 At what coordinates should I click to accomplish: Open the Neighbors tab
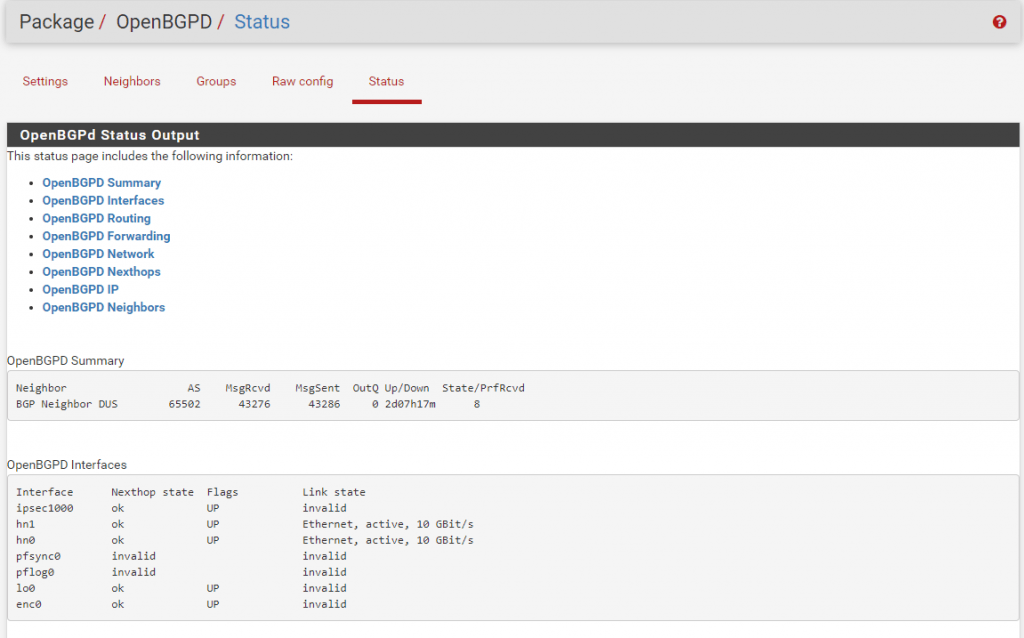point(132,82)
